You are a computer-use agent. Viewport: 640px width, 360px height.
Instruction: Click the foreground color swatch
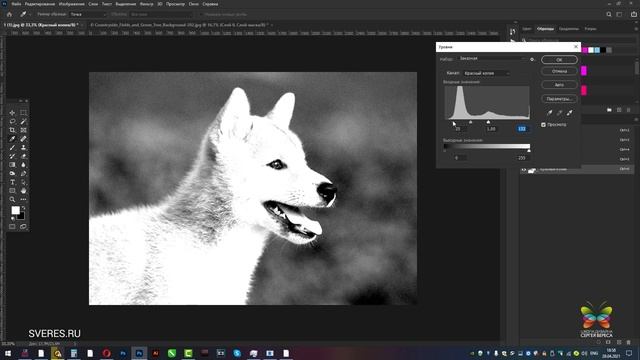click(x=15, y=210)
